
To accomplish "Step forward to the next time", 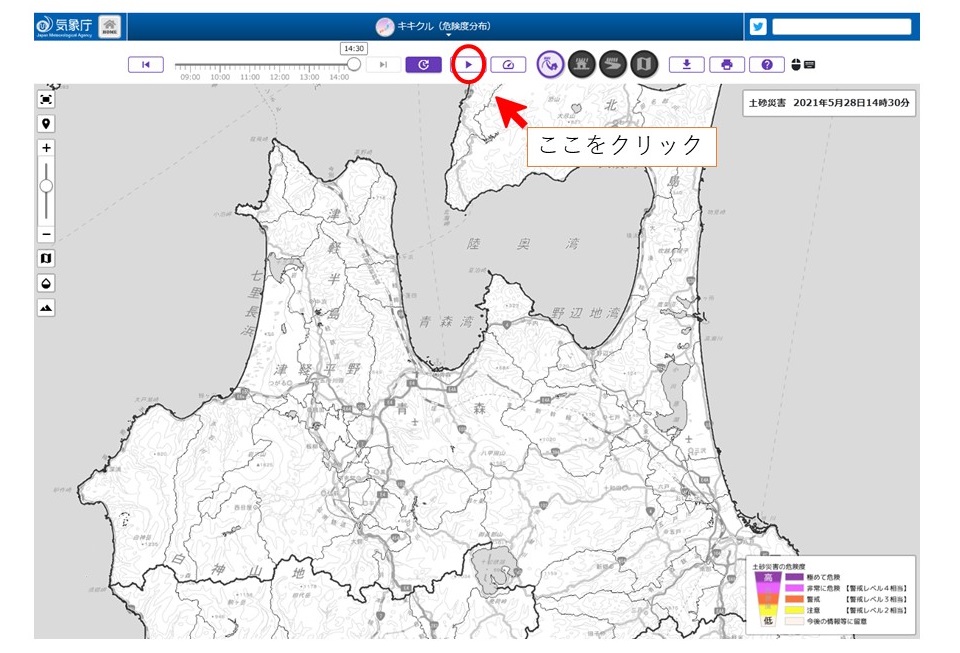I will pyautogui.click(x=383, y=64).
